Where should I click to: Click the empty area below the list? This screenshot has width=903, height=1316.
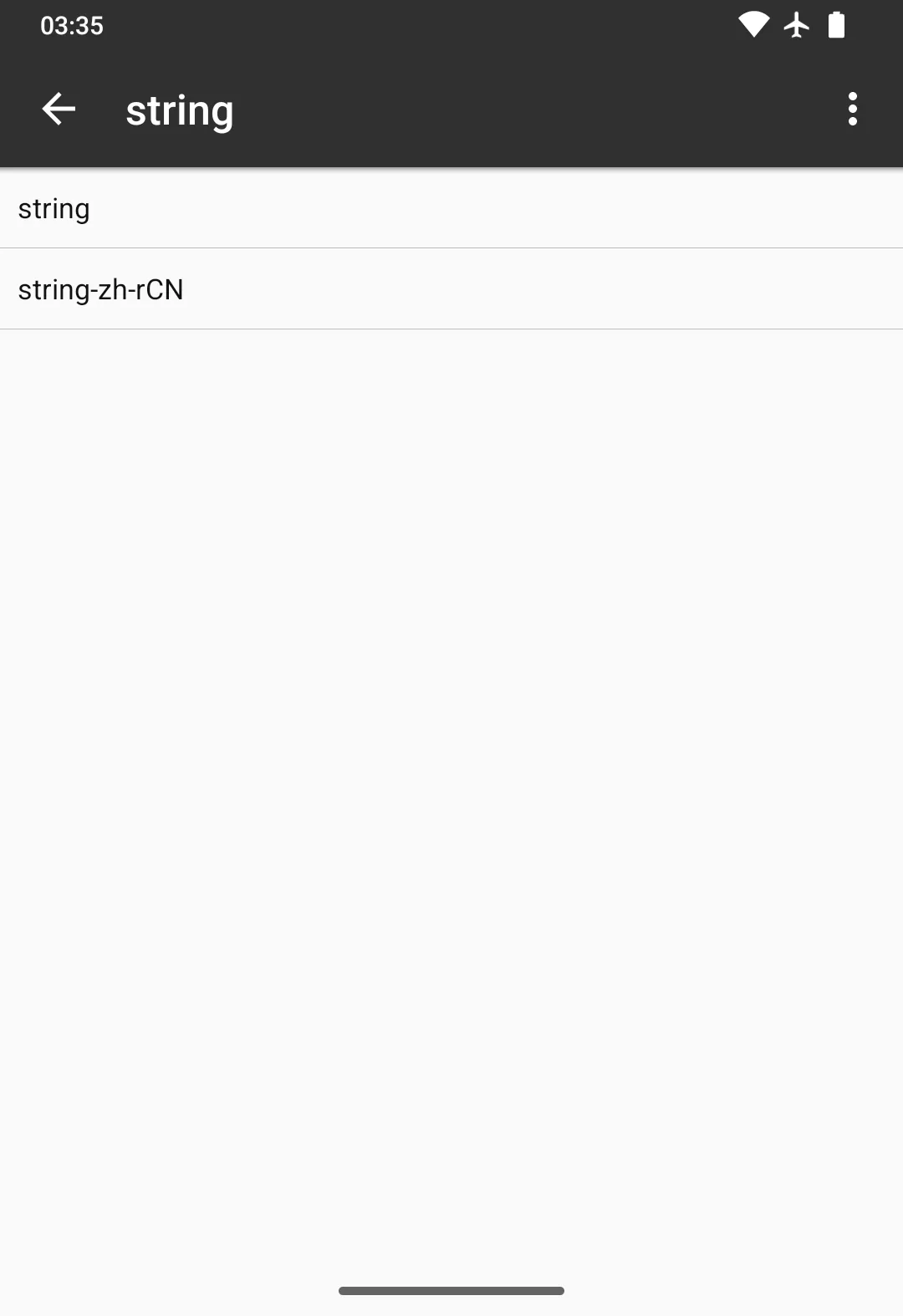point(451,752)
